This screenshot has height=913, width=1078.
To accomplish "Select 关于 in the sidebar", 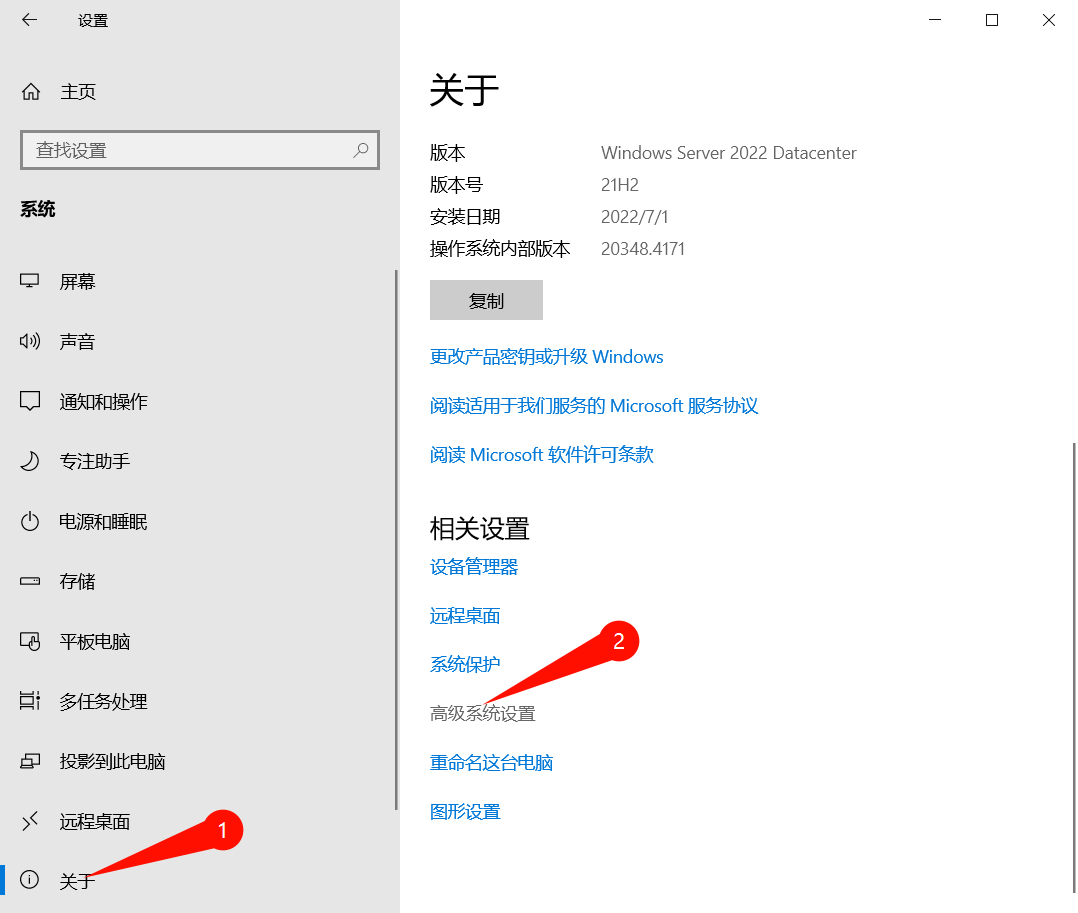I will tap(77, 880).
